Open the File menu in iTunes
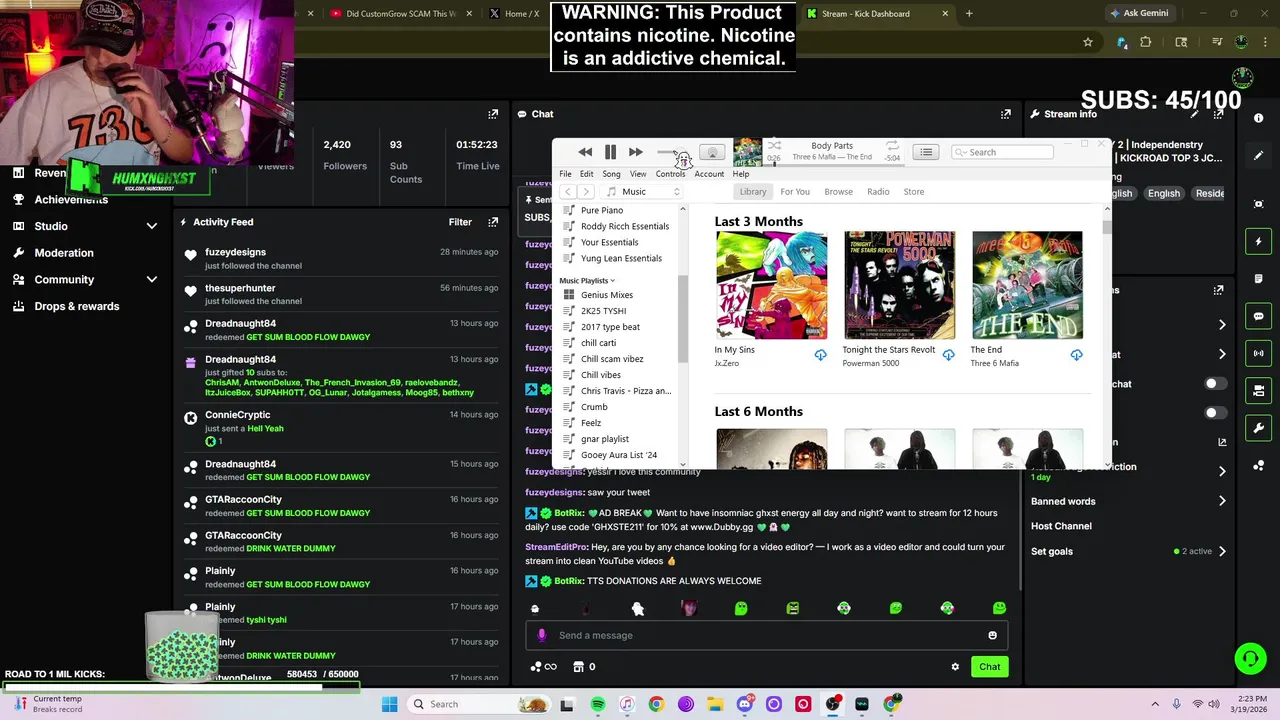Viewport: 1280px width, 720px height. click(x=565, y=174)
